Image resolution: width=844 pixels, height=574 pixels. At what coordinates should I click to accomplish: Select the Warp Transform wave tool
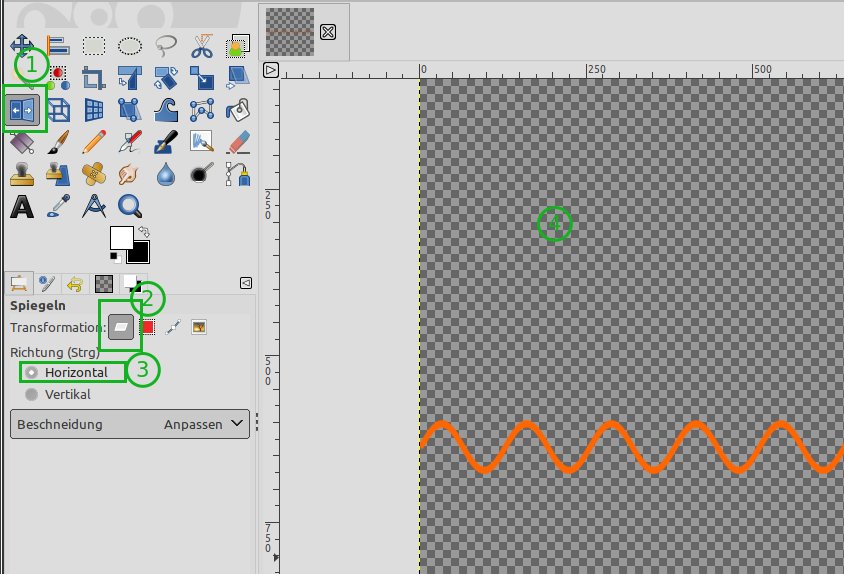(166, 110)
